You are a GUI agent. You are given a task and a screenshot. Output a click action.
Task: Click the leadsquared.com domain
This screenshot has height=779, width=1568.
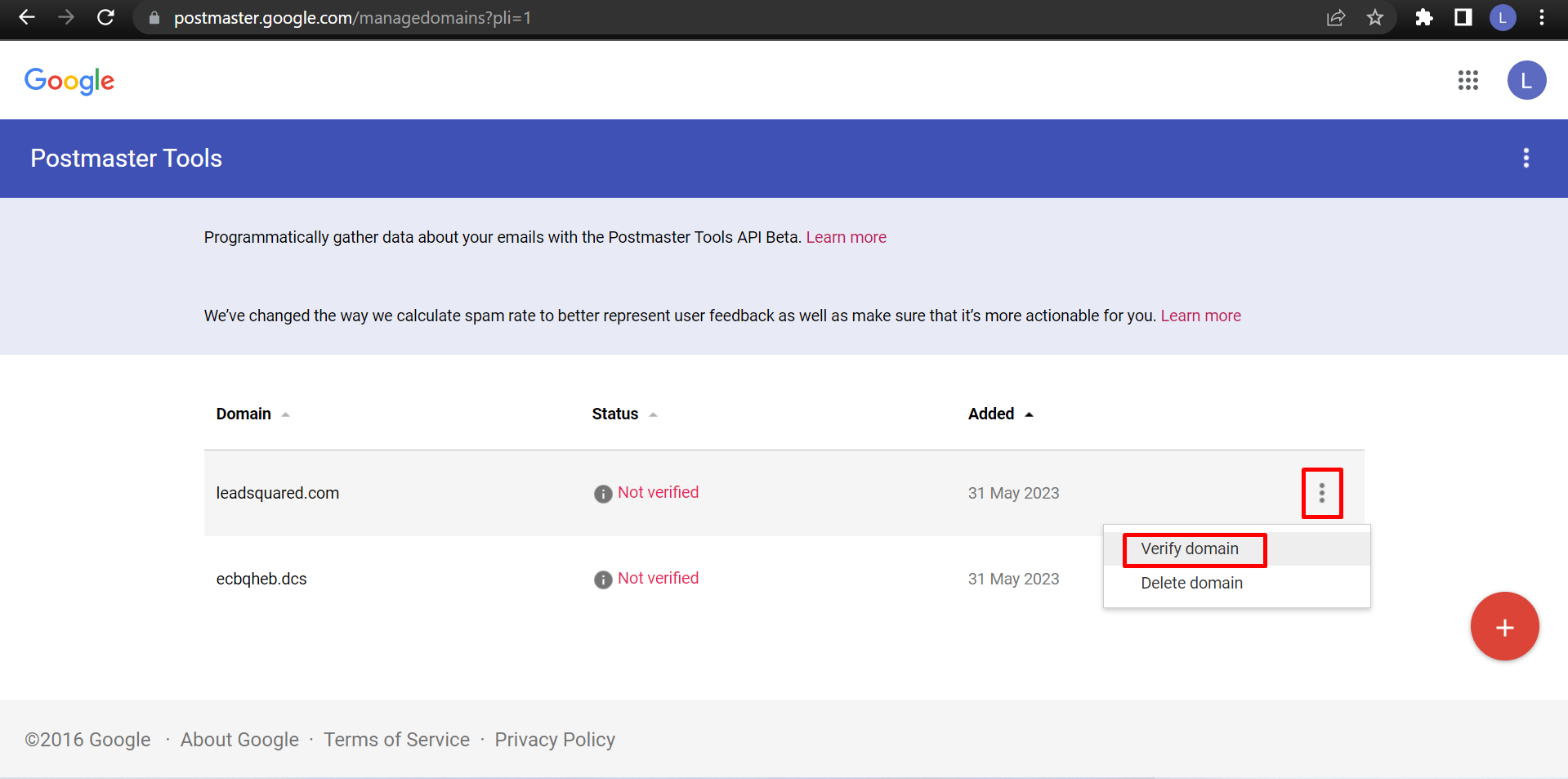pos(278,493)
